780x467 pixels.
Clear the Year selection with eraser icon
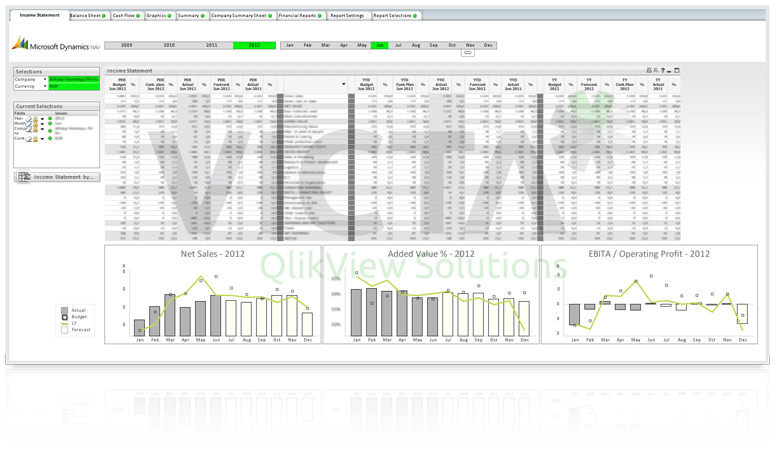coord(29,119)
